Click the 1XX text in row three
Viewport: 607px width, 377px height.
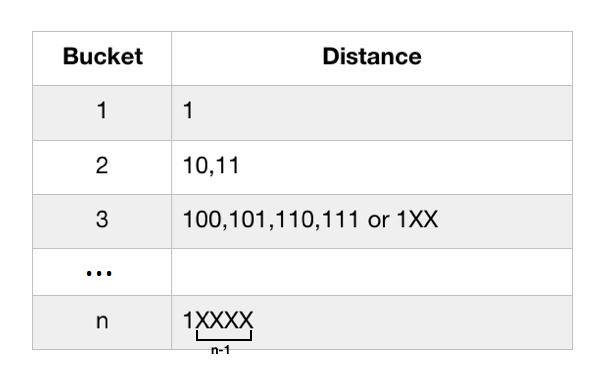coord(418,219)
